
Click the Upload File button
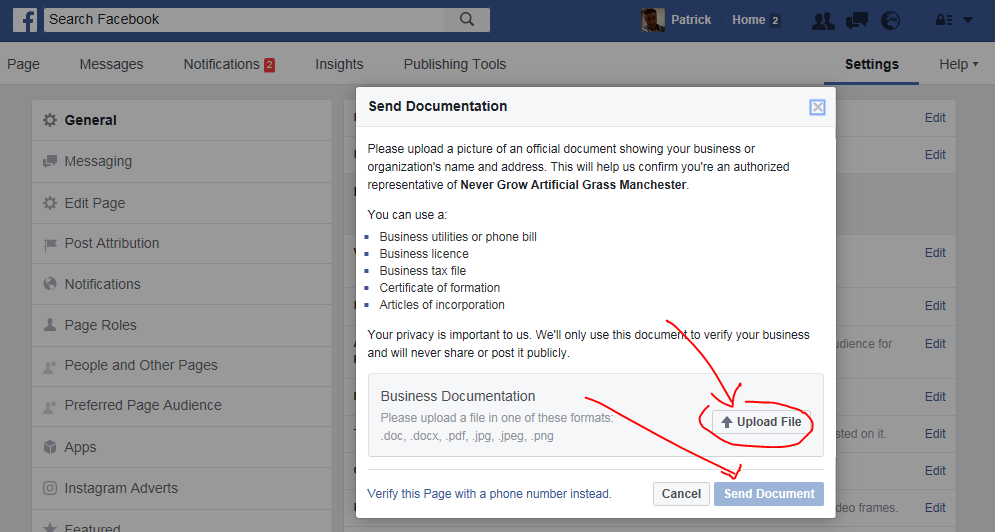[761, 422]
